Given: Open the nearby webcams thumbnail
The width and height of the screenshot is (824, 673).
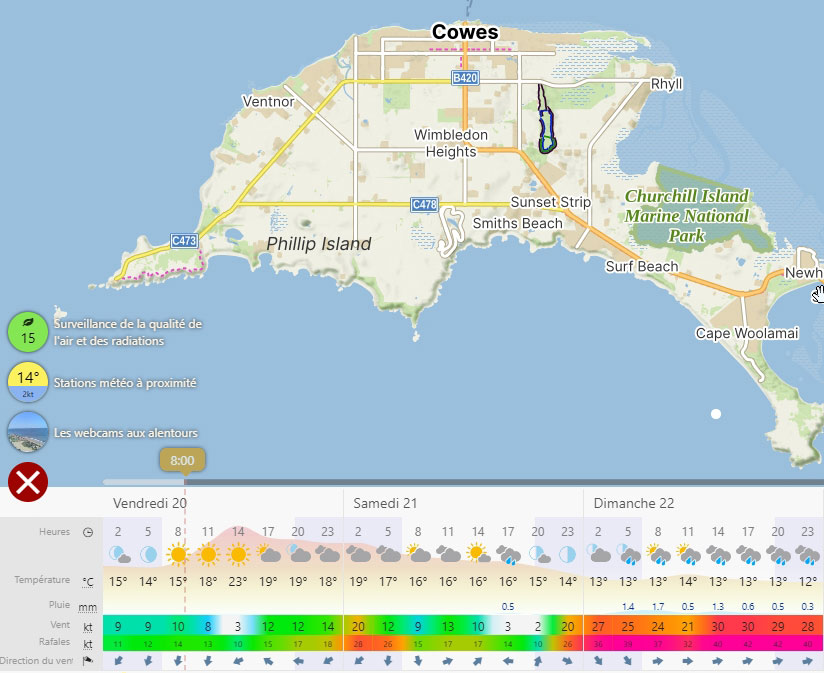Looking at the screenshot, I should coord(28,432).
